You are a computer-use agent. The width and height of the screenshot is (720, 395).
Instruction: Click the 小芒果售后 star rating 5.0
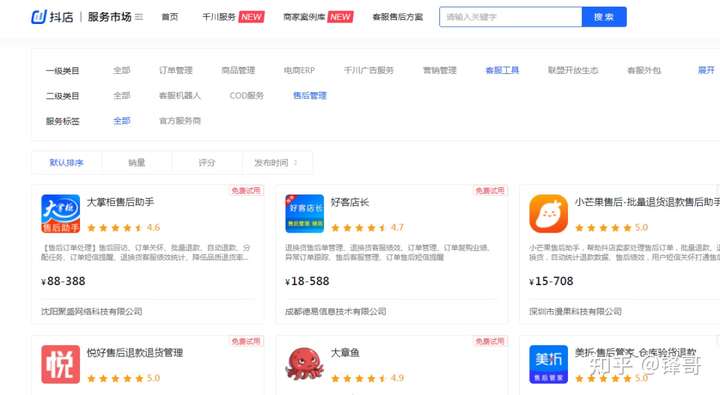tap(611, 227)
